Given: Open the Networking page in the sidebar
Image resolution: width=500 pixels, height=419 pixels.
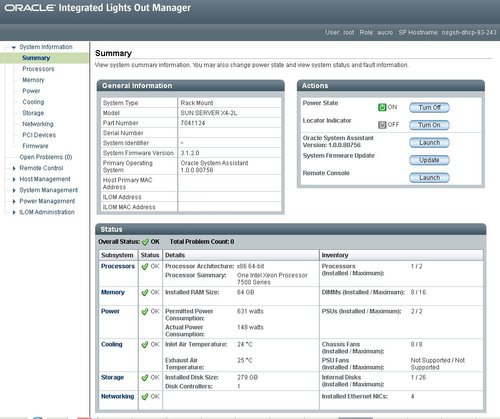Looking at the screenshot, I should pyautogui.click(x=38, y=124).
